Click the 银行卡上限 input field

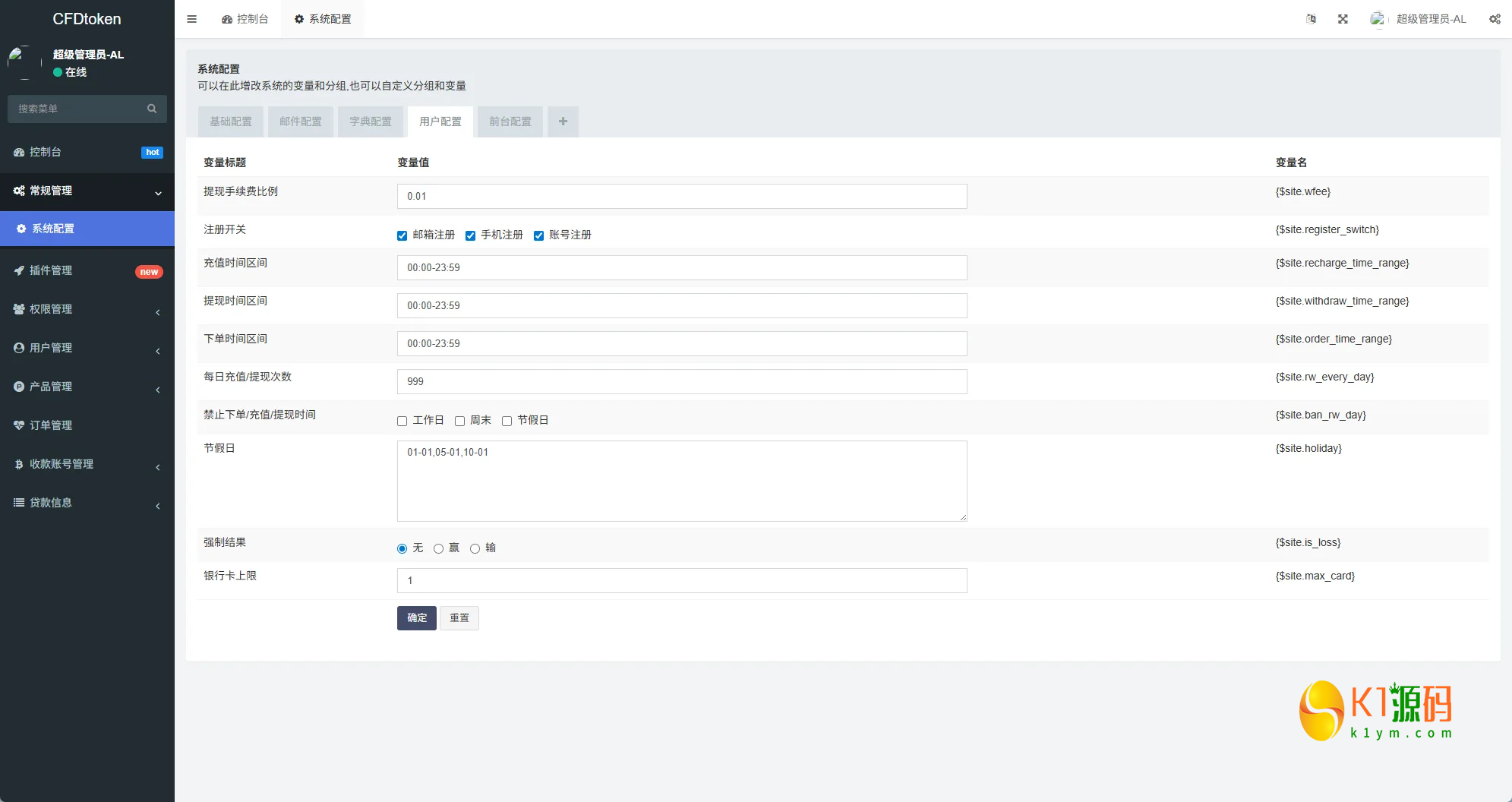point(682,580)
